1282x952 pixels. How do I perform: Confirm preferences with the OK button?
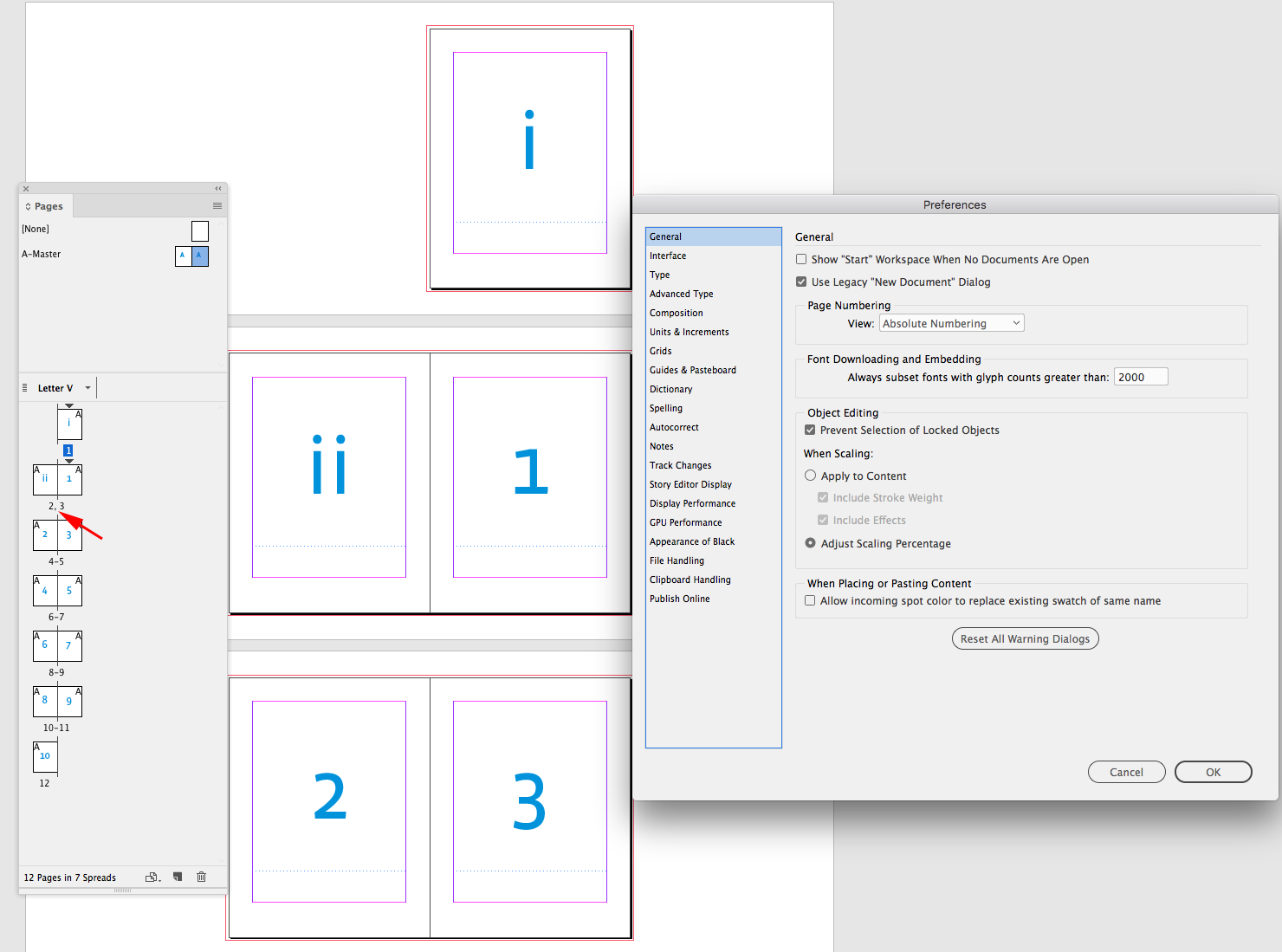pyautogui.click(x=1213, y=772)
